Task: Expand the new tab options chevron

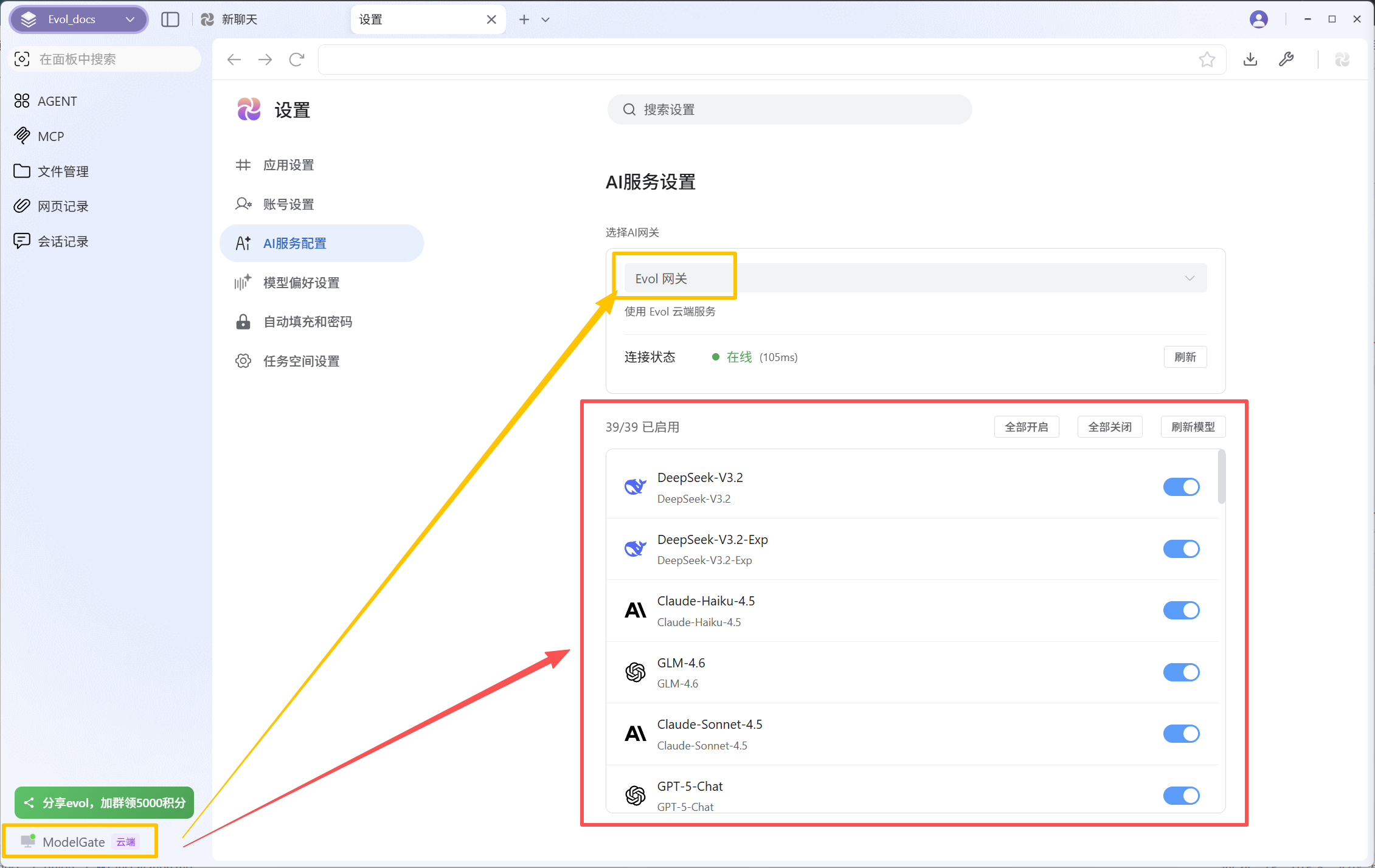Action: pos(545,19)
